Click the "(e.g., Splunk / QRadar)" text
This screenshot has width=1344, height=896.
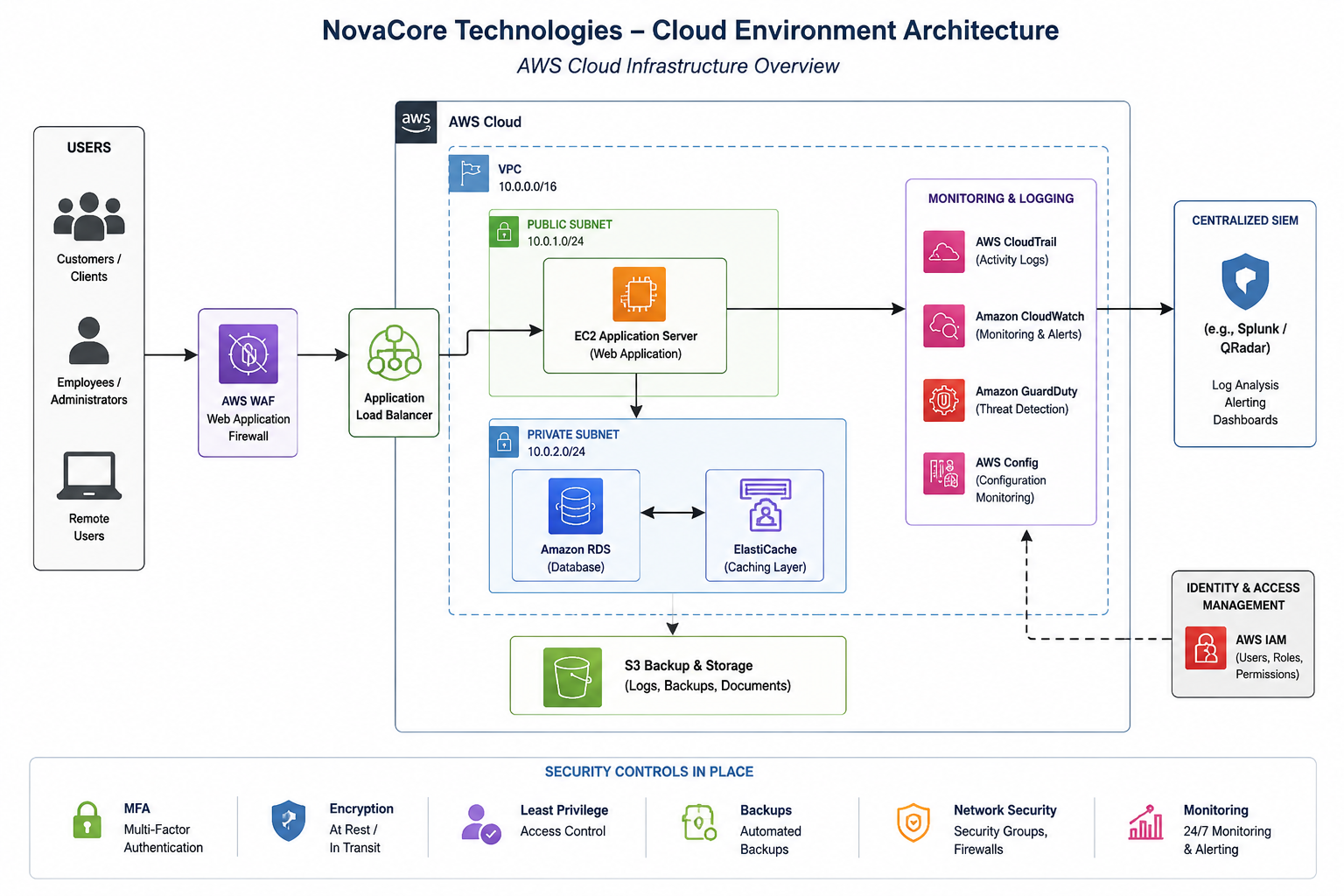(1245, 339)
